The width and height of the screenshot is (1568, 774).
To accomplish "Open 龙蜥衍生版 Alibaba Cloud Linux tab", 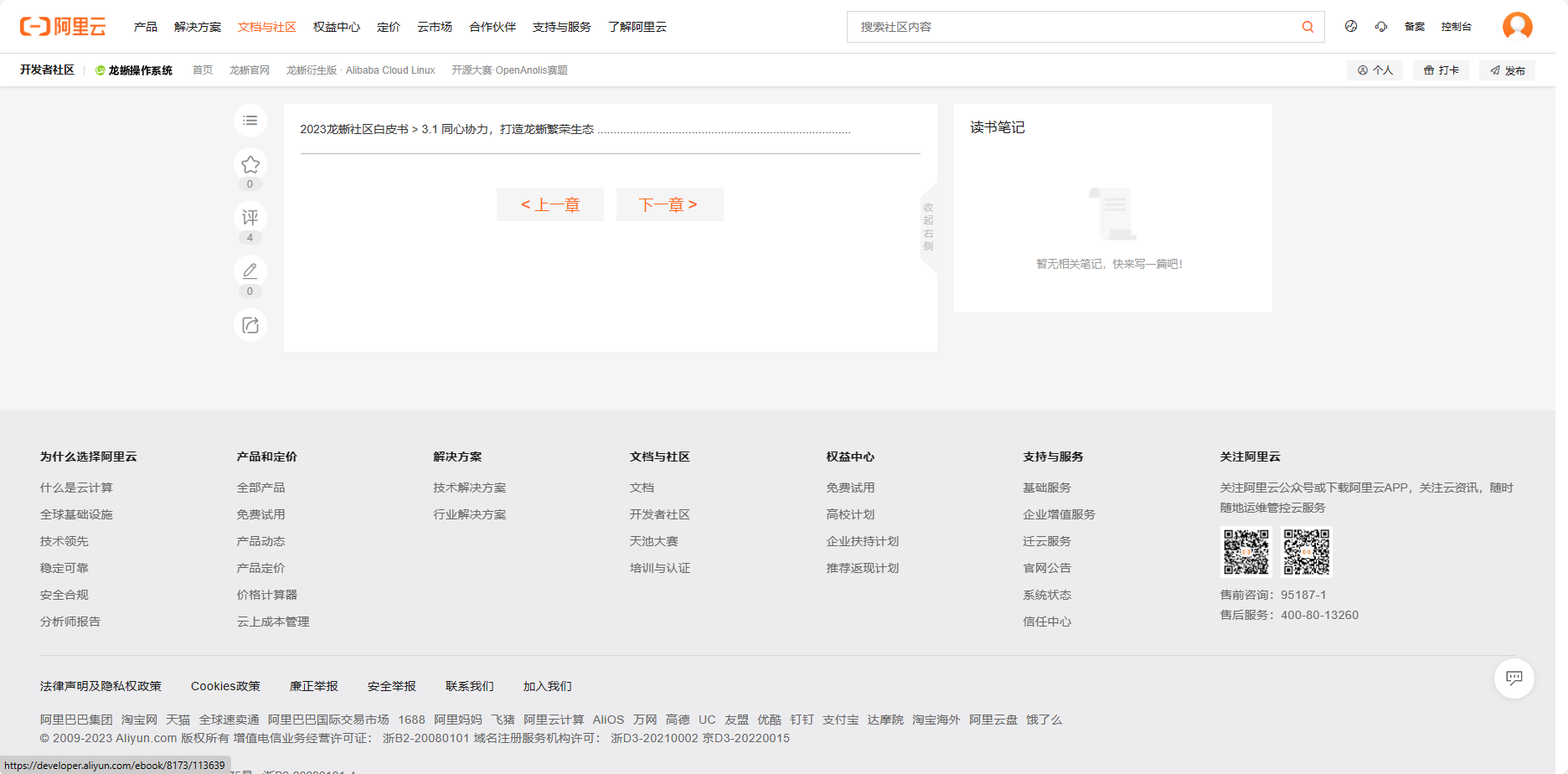I will (x=361, y=70).
